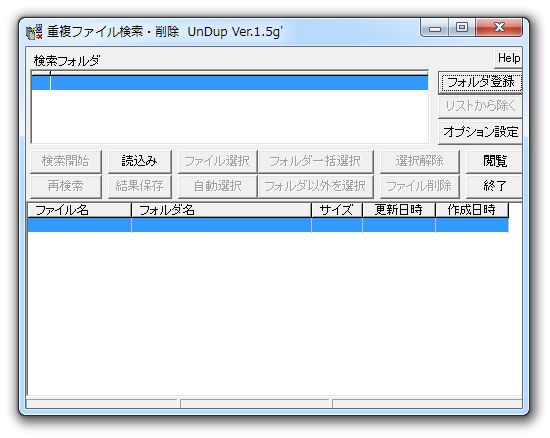The image size is (550, 438).
Task: Sort by フォルダ名 column header
Action: [221, 210]
